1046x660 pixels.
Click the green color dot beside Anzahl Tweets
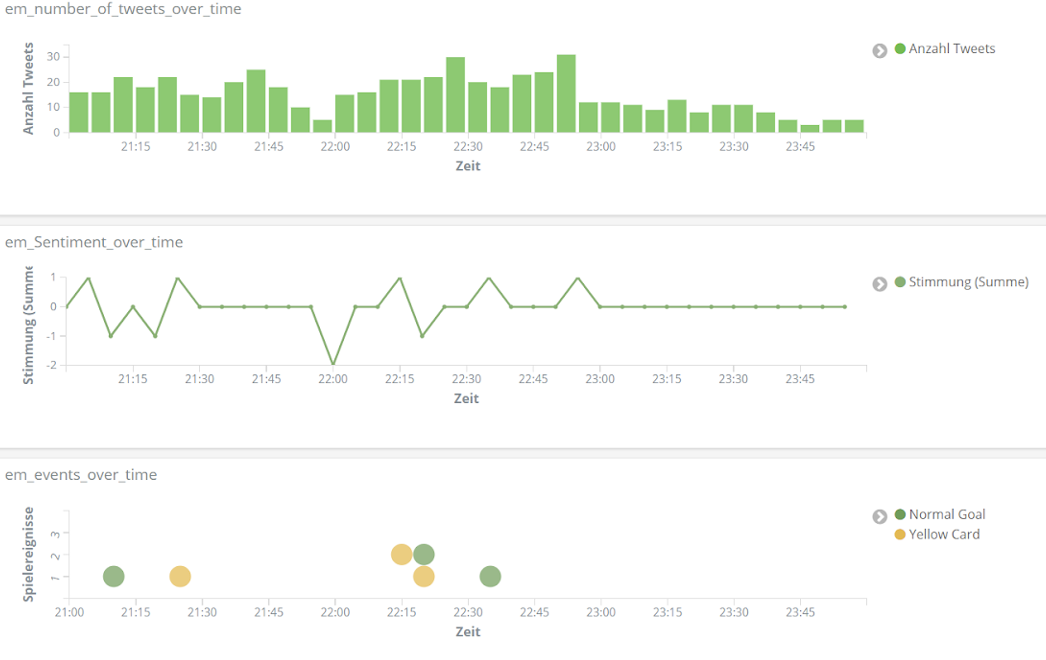click(900, 49)
